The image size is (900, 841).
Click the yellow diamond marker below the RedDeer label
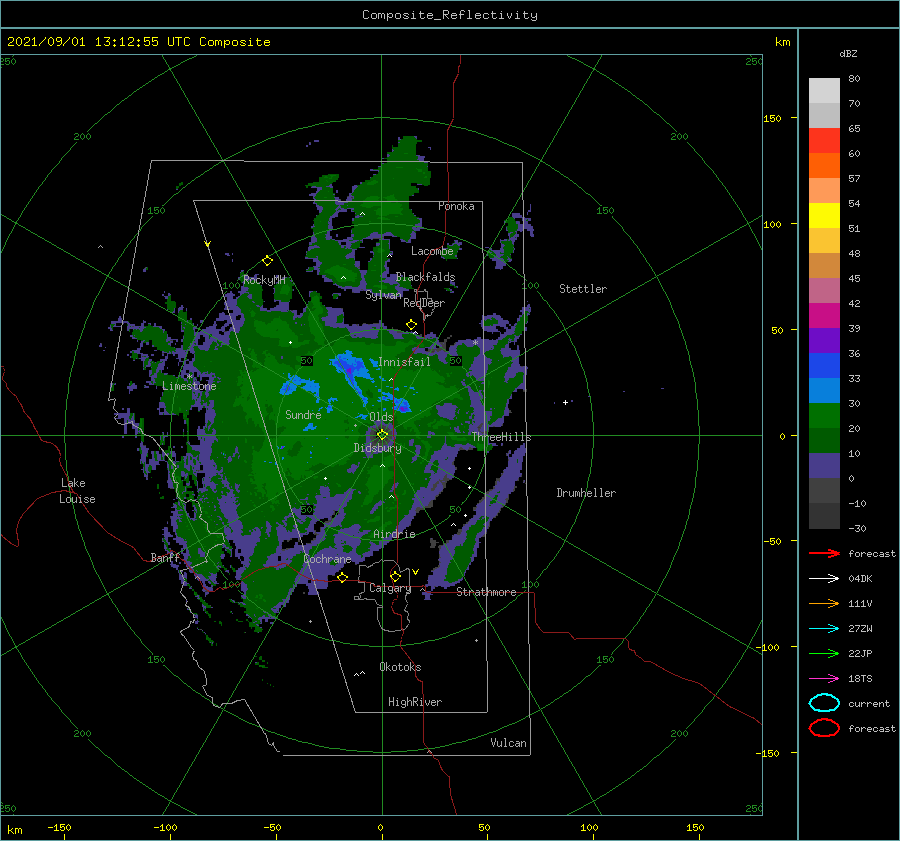pos(411,325)
